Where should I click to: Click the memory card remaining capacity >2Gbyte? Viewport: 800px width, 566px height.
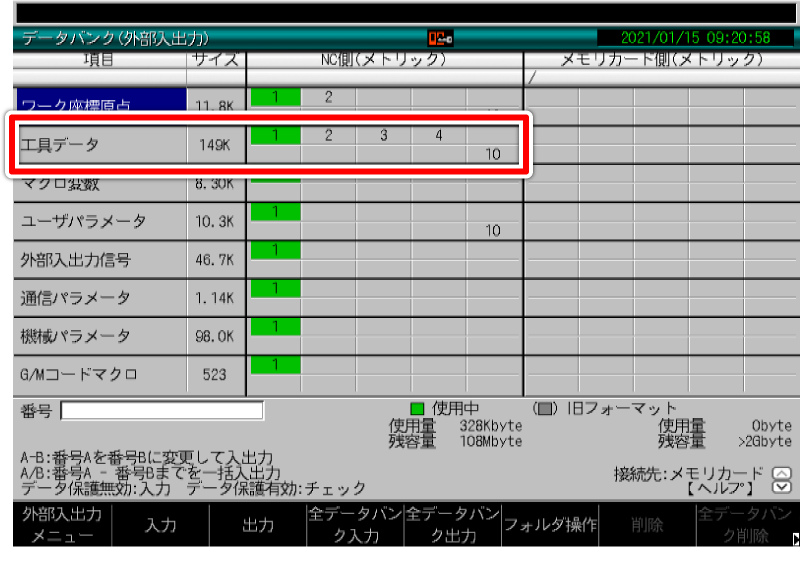[765, 441]
